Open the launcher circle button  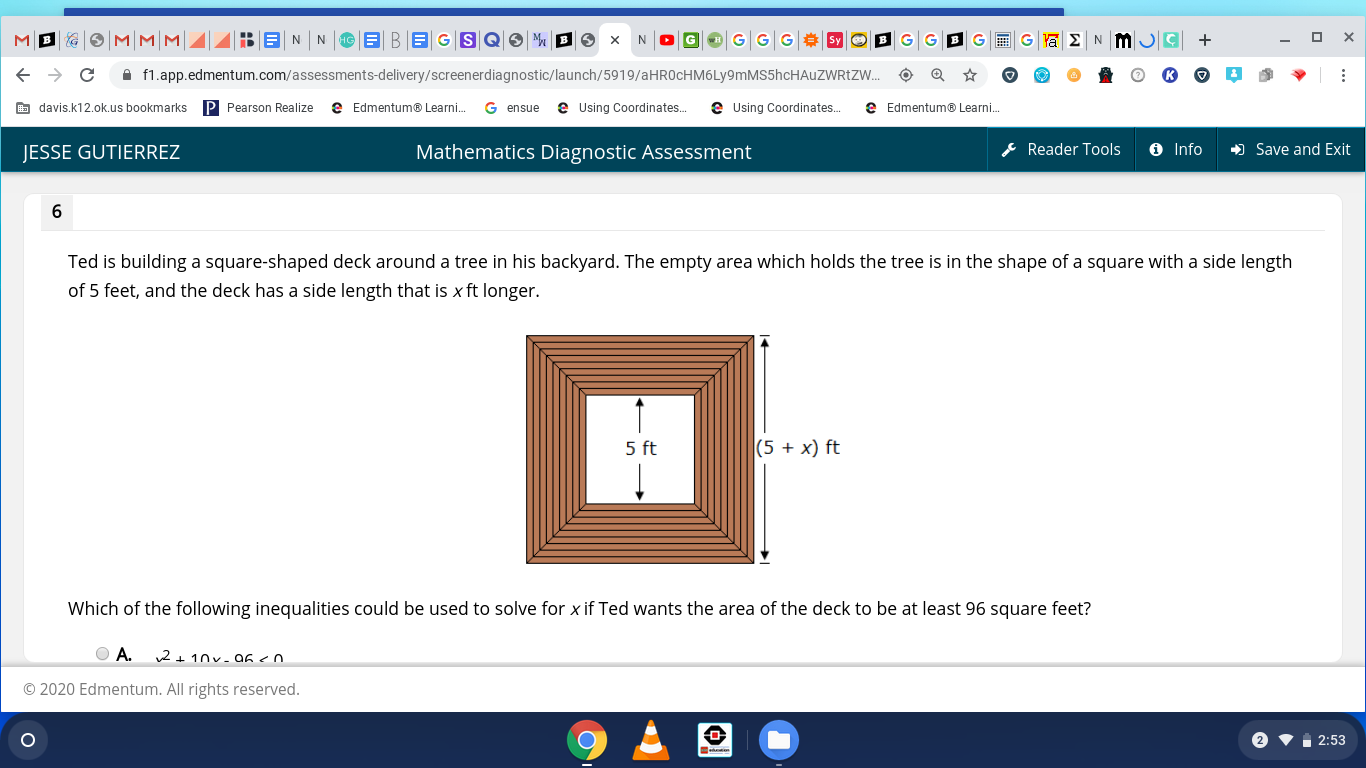(x=28, y=740)
